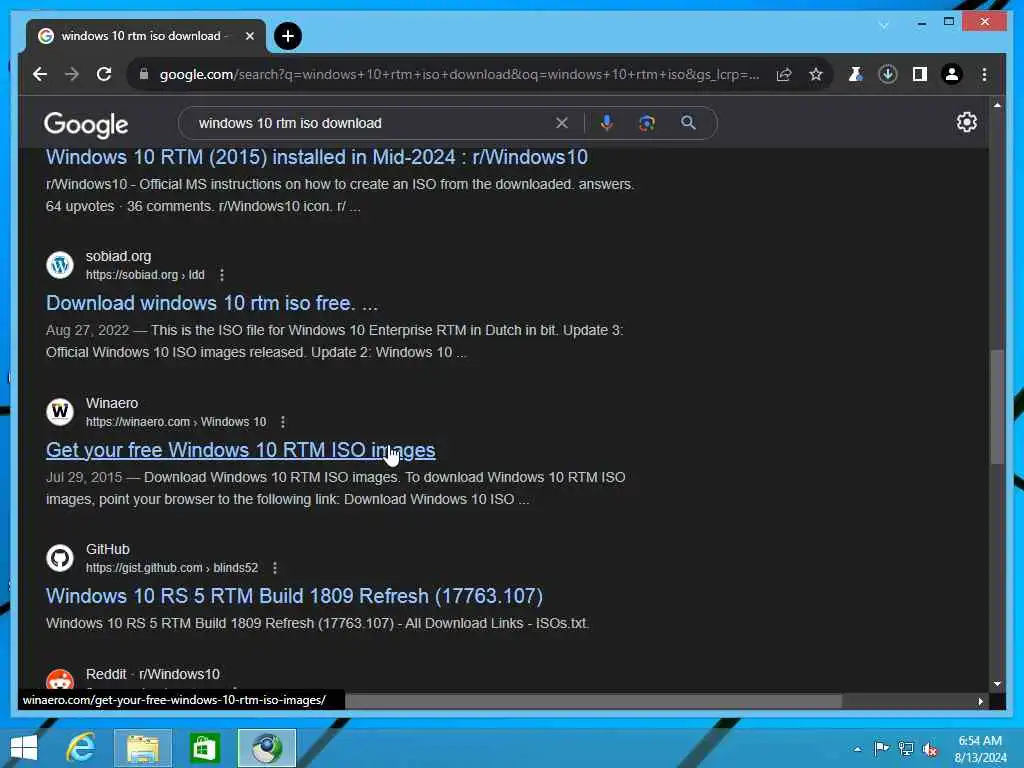Open the Windows Start button

tap(24, 748)
